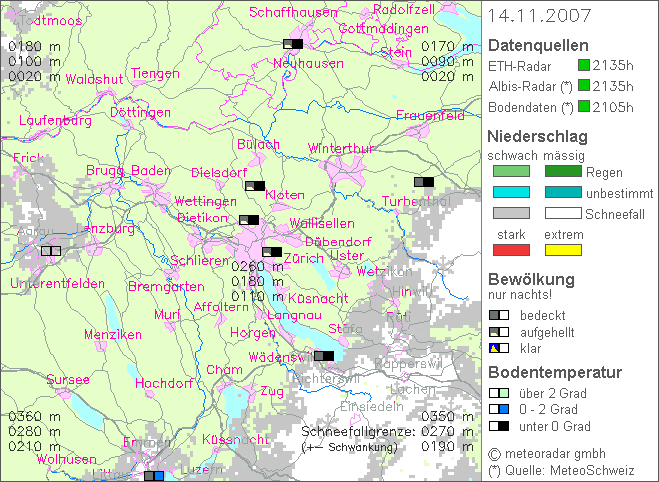This screenshot has height=482, width=659.
Task: Click the green ETH-Radar status indicator
Action: pyautogui.click(x=584, y=65)
